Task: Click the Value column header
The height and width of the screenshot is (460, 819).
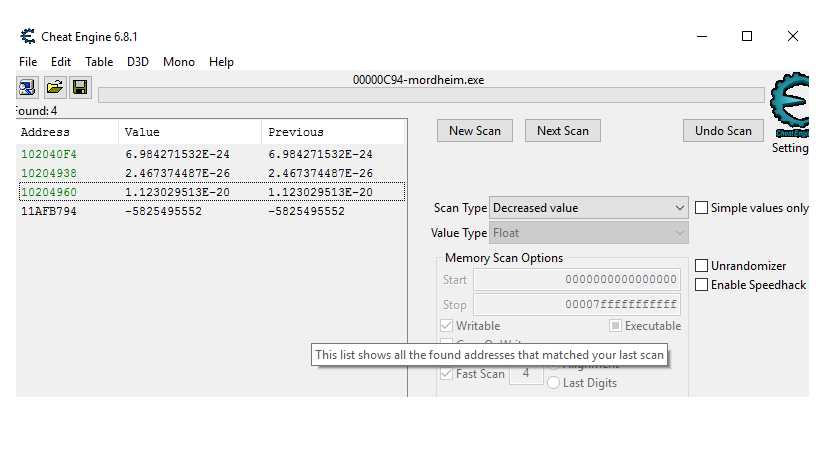Action: [x=142, y=132]
